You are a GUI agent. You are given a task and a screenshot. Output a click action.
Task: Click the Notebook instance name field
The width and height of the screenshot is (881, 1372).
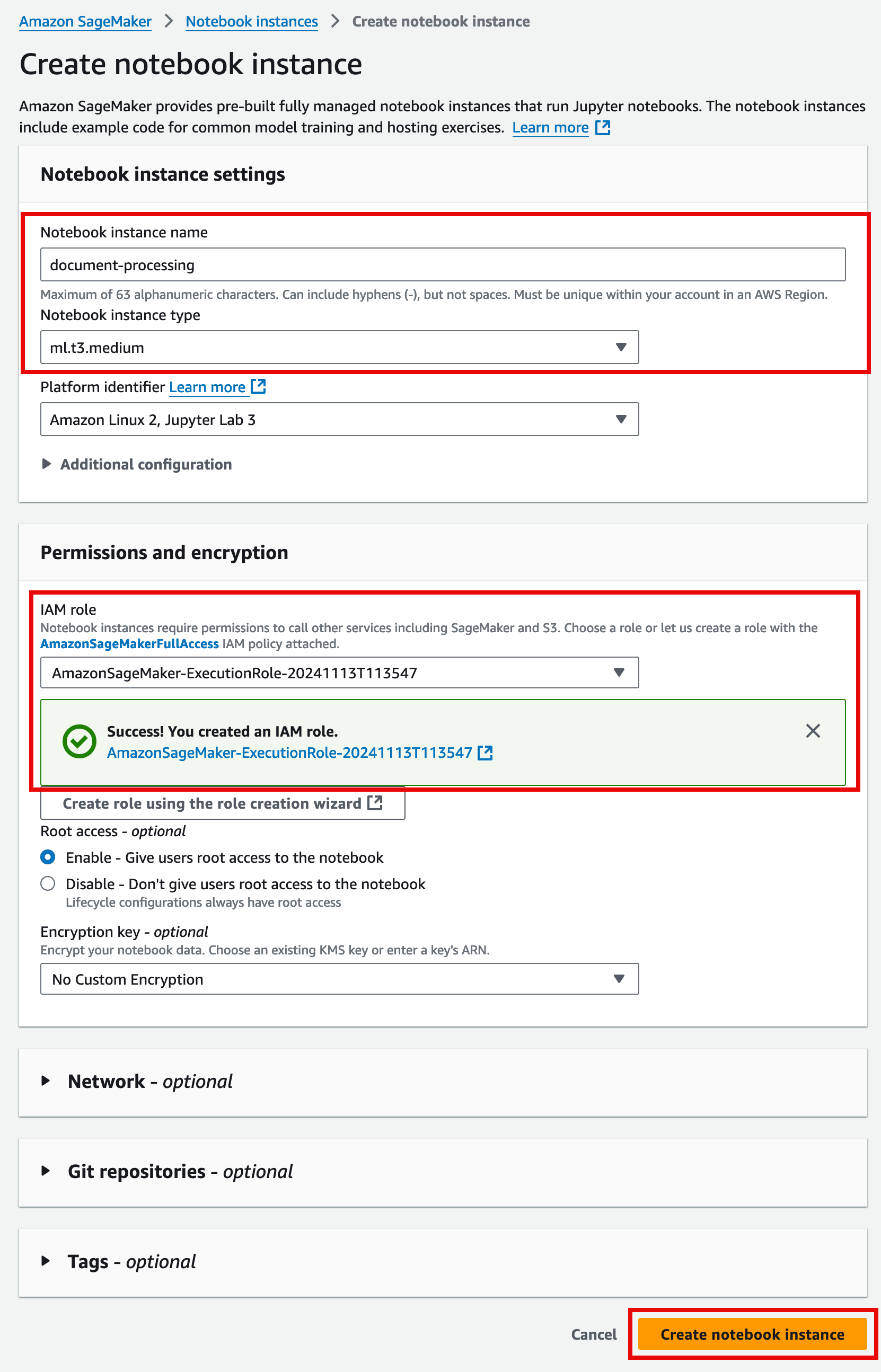tap(442, 265)
